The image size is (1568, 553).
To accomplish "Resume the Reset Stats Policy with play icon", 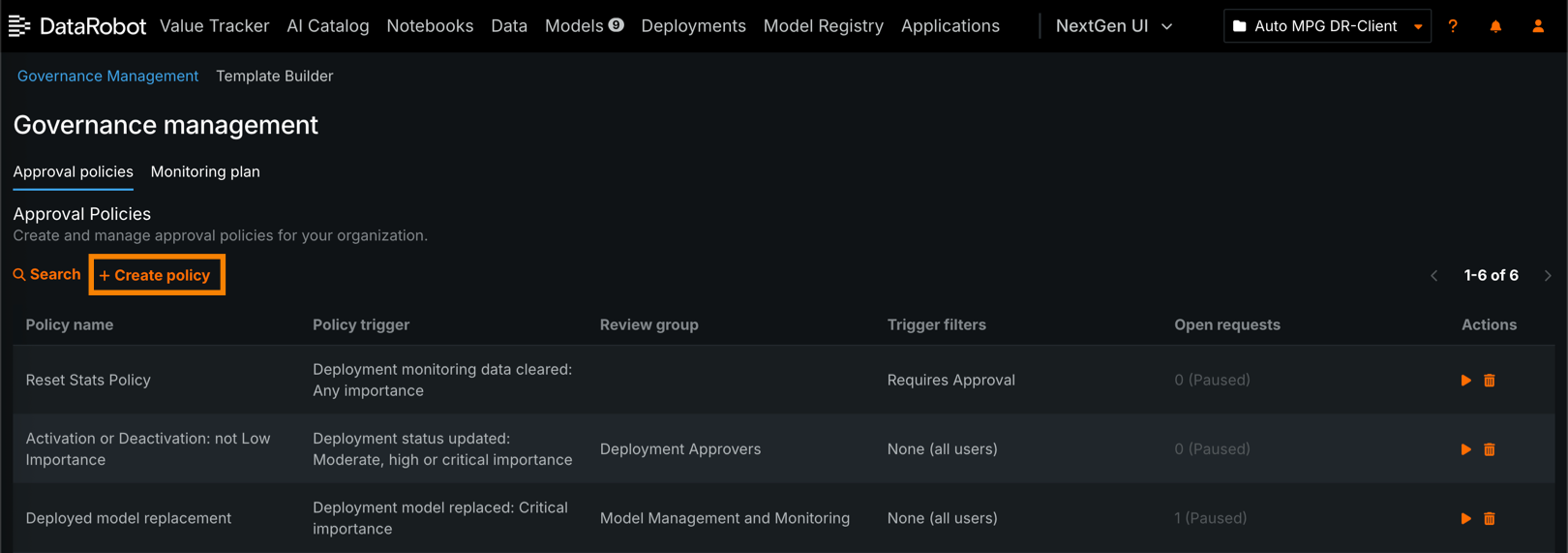I will 1465,381.
